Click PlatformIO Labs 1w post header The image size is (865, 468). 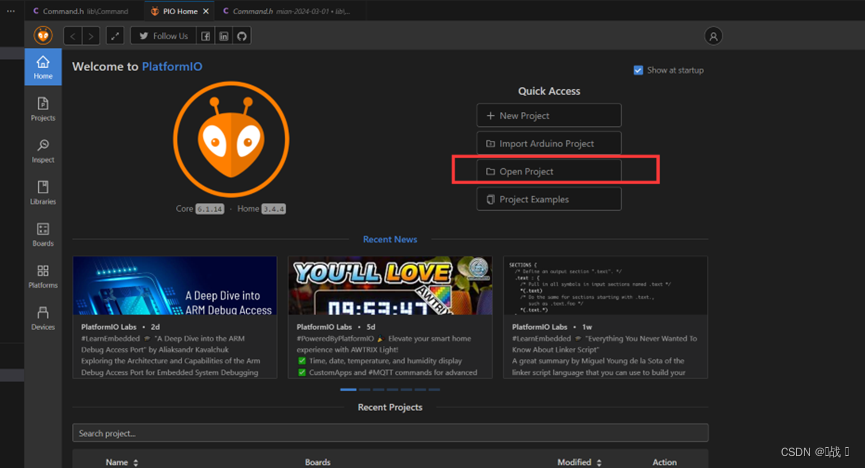pyautogui.click(x=552, y=327)
